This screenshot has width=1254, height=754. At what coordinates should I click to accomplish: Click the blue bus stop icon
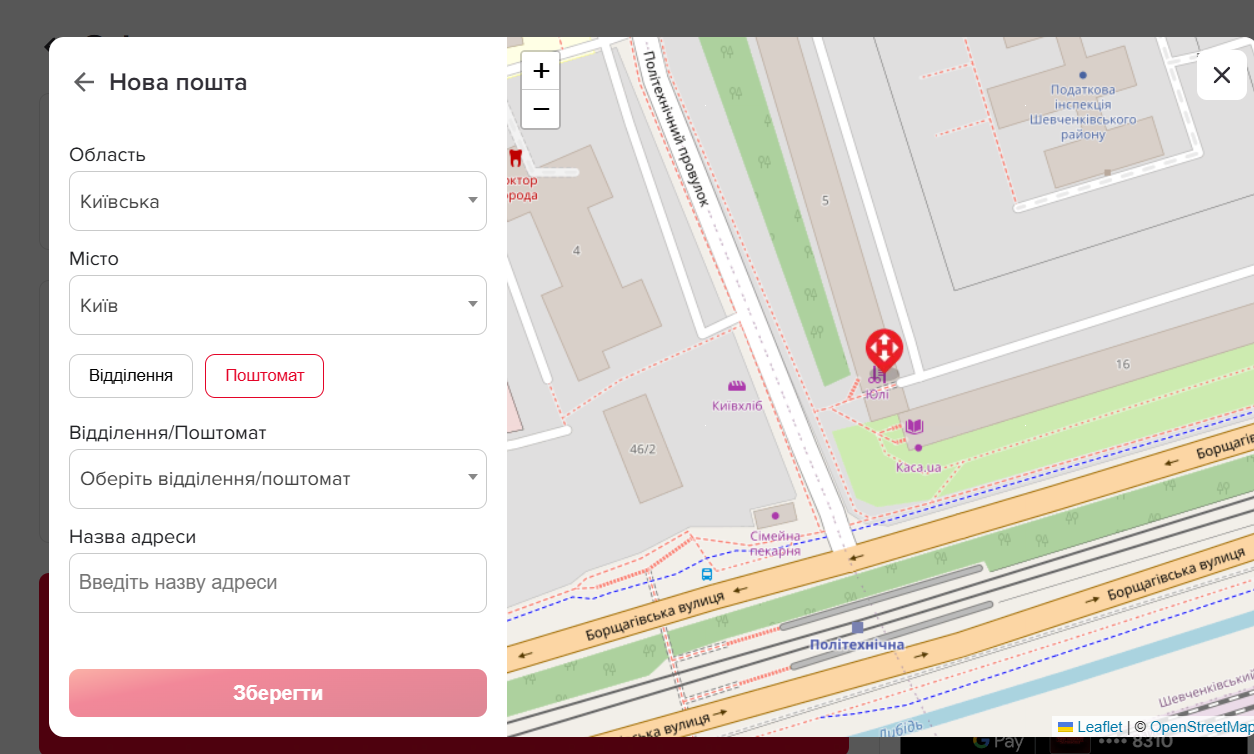[x=707, y=574]
